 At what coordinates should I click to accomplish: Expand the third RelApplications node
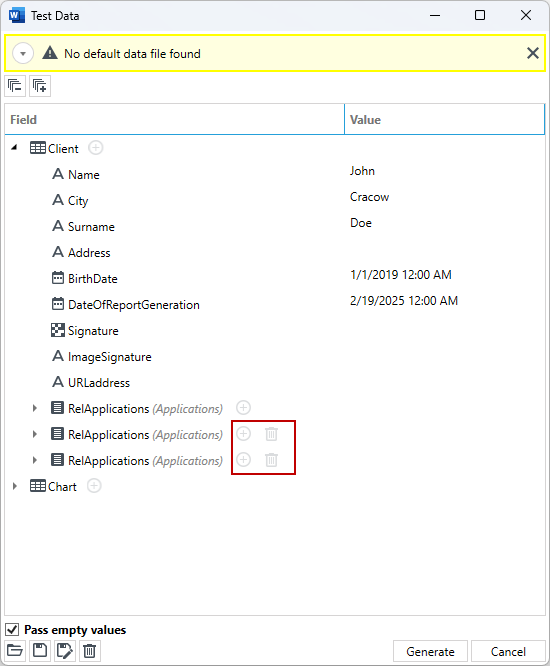(x=35, y=460)
